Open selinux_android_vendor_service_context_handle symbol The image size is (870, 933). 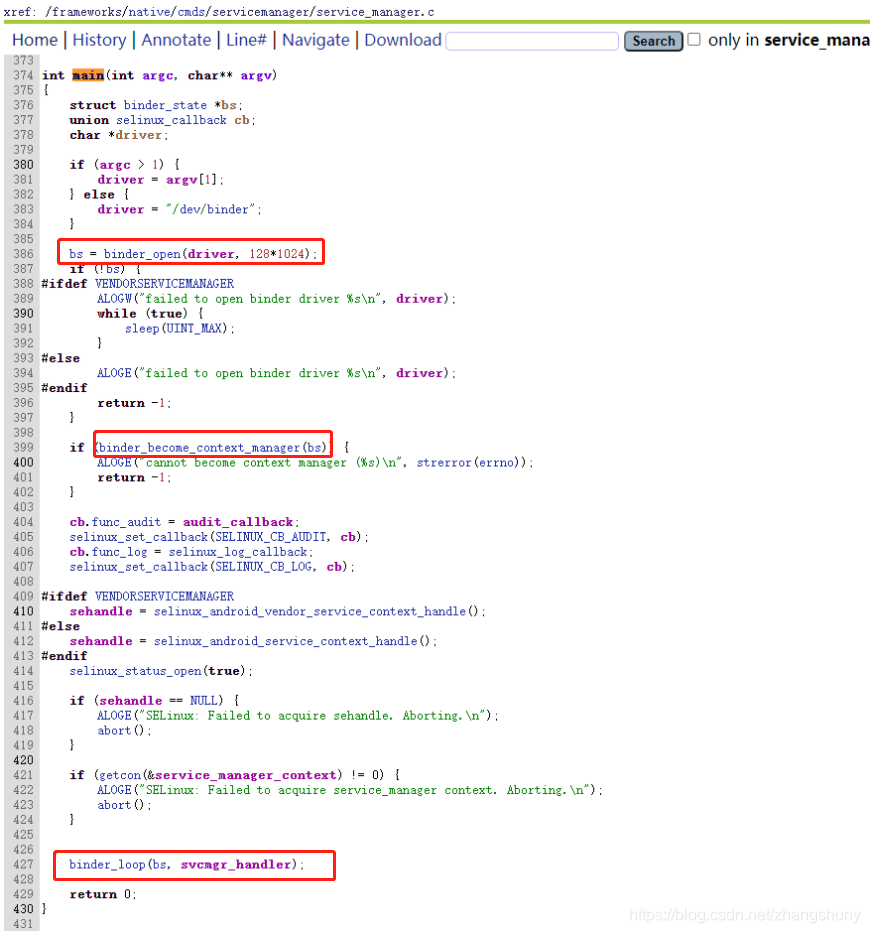click(x=309, y=611)
